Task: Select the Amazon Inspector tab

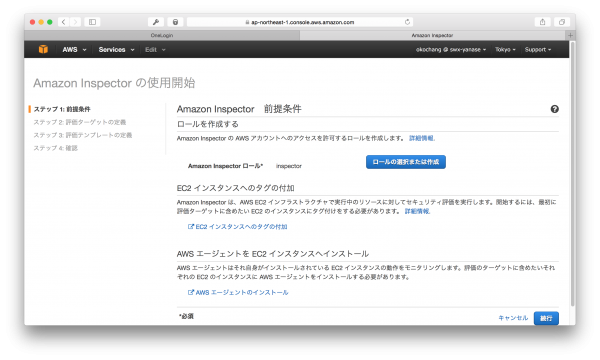Action: [432, 35]
